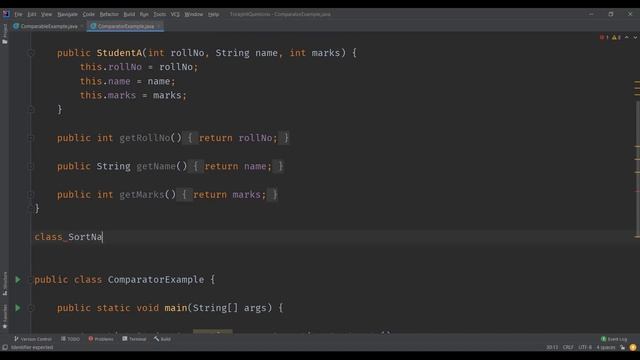
Task: Change the CRLF line separator setting
Action: click(568, 347)
